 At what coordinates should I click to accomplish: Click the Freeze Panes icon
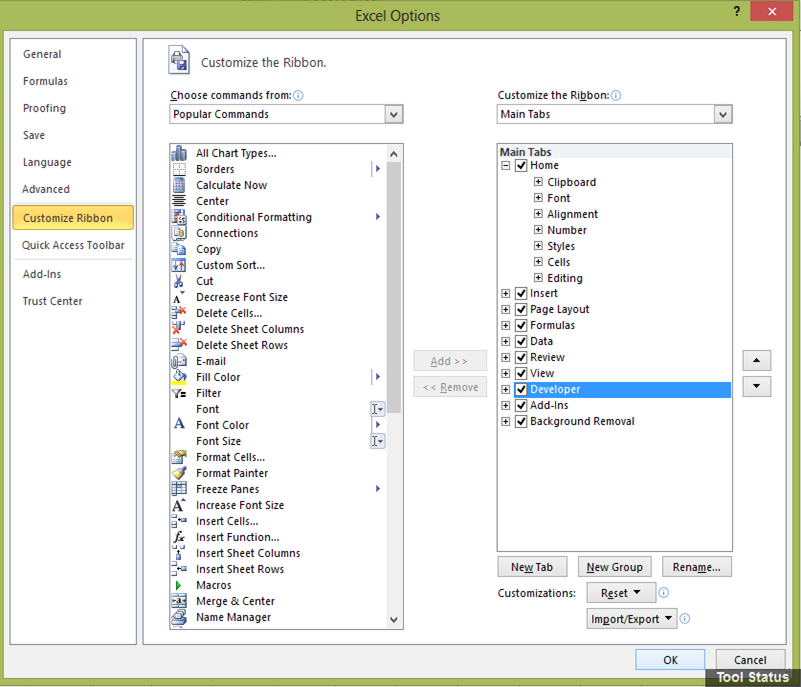point(179,489)
